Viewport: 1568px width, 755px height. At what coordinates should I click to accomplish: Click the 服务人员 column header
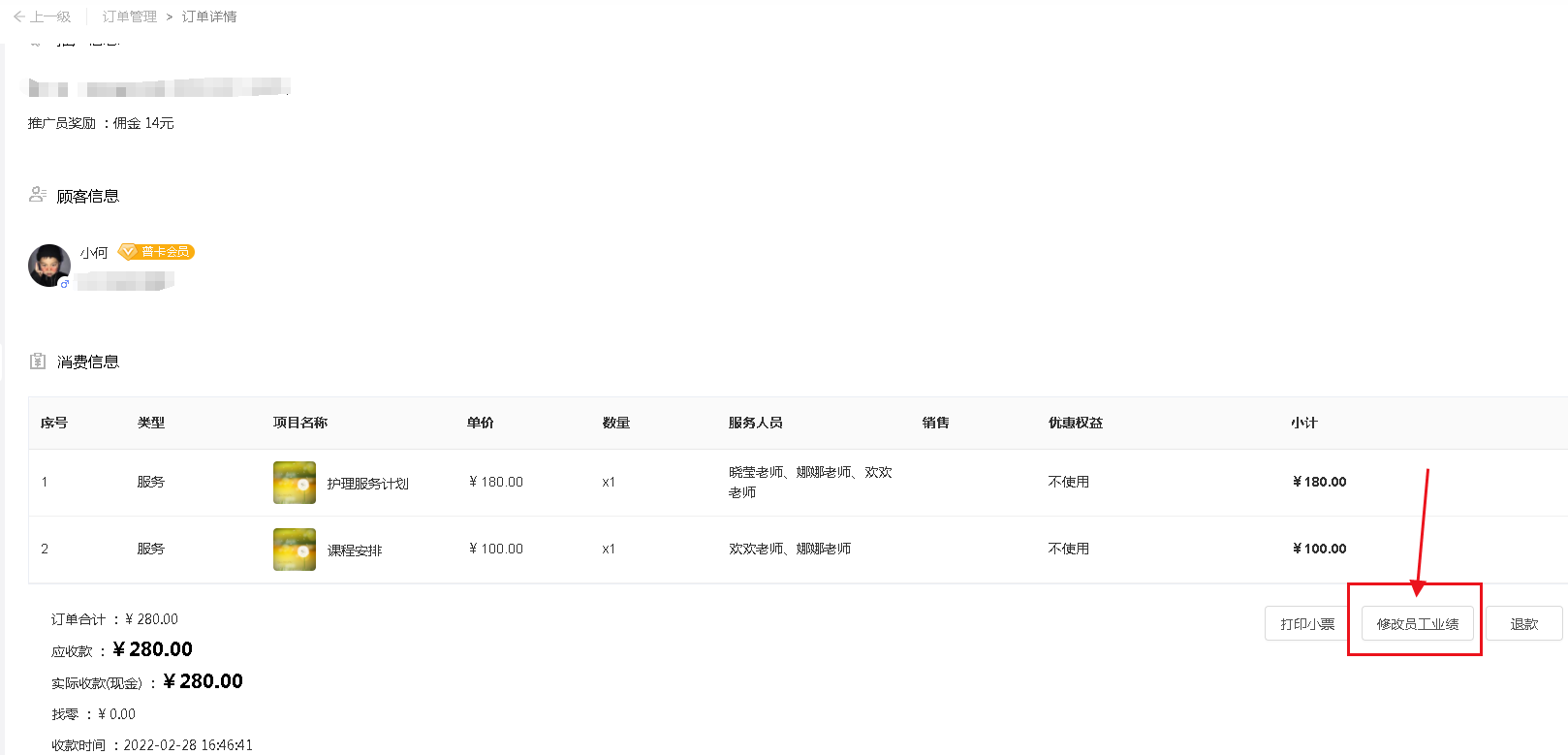coord(755,423)
